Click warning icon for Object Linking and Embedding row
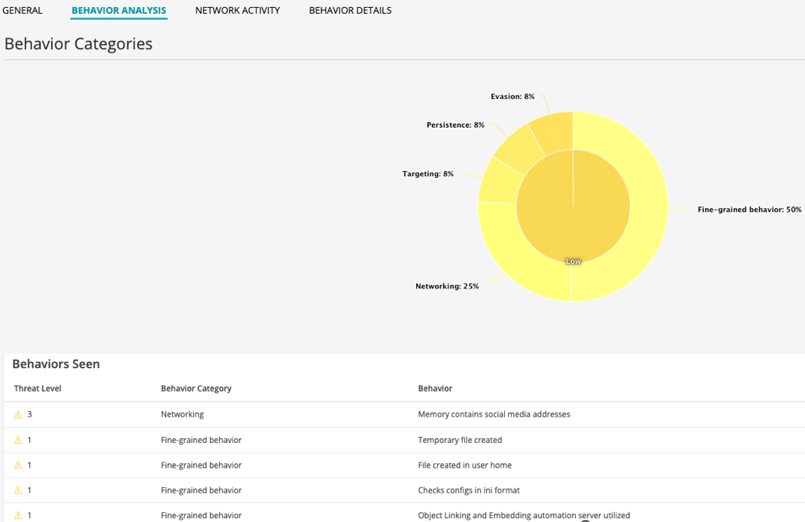Viewport: 805px width, 522px height. 17,515
